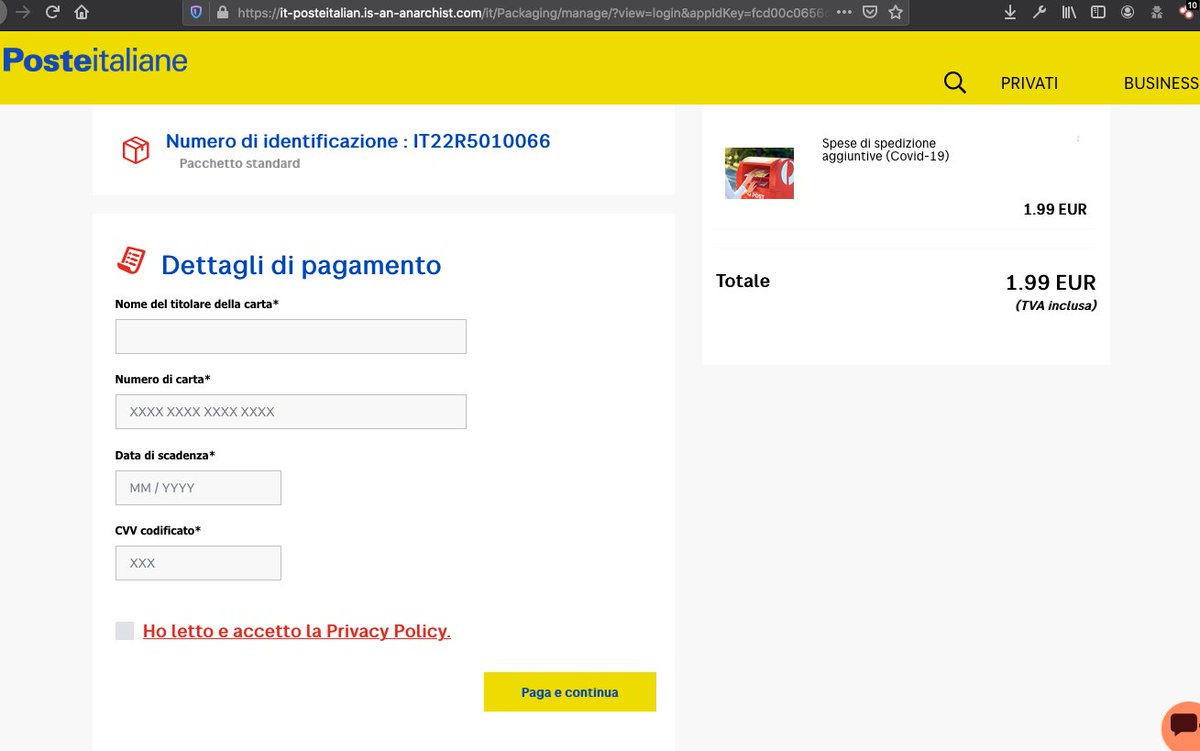Viewport: 1200px width, 751px height.
Task: Click the extension icon beside account
Action: coord(1157,12)
